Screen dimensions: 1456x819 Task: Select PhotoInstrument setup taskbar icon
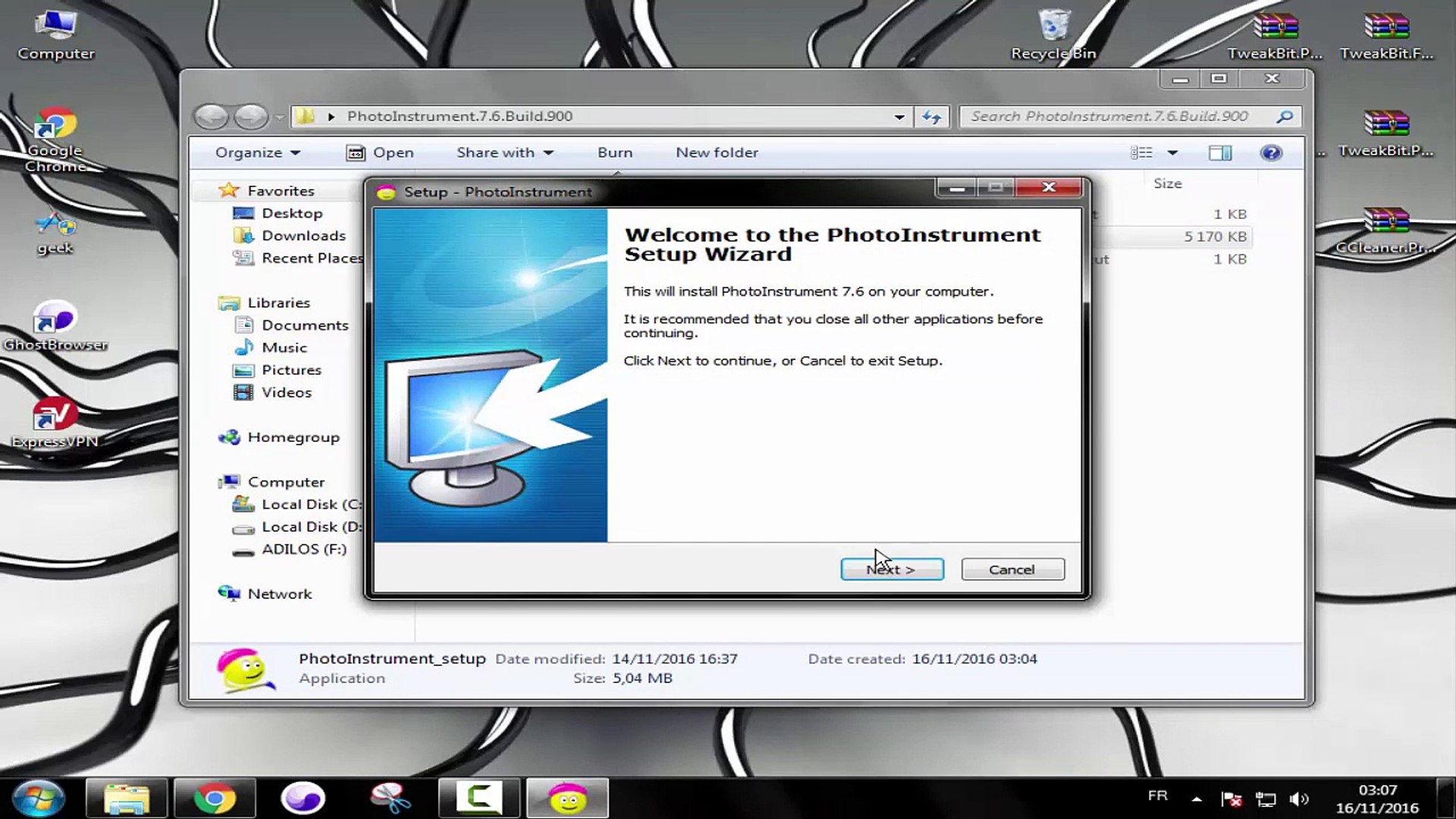click(567, 799)
